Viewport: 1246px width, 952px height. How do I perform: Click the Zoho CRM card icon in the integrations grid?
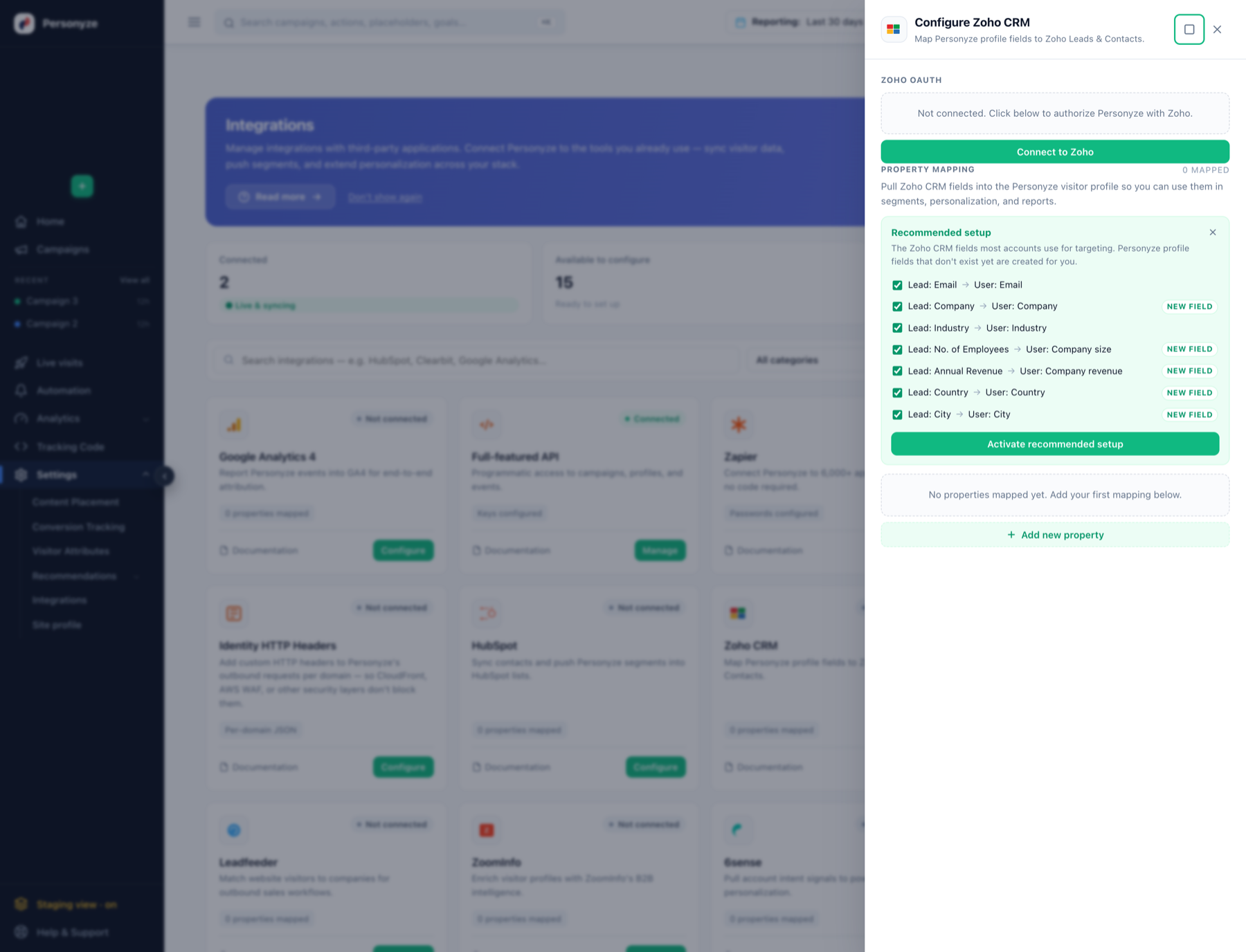pyautogui.click(x=738, y=613)
